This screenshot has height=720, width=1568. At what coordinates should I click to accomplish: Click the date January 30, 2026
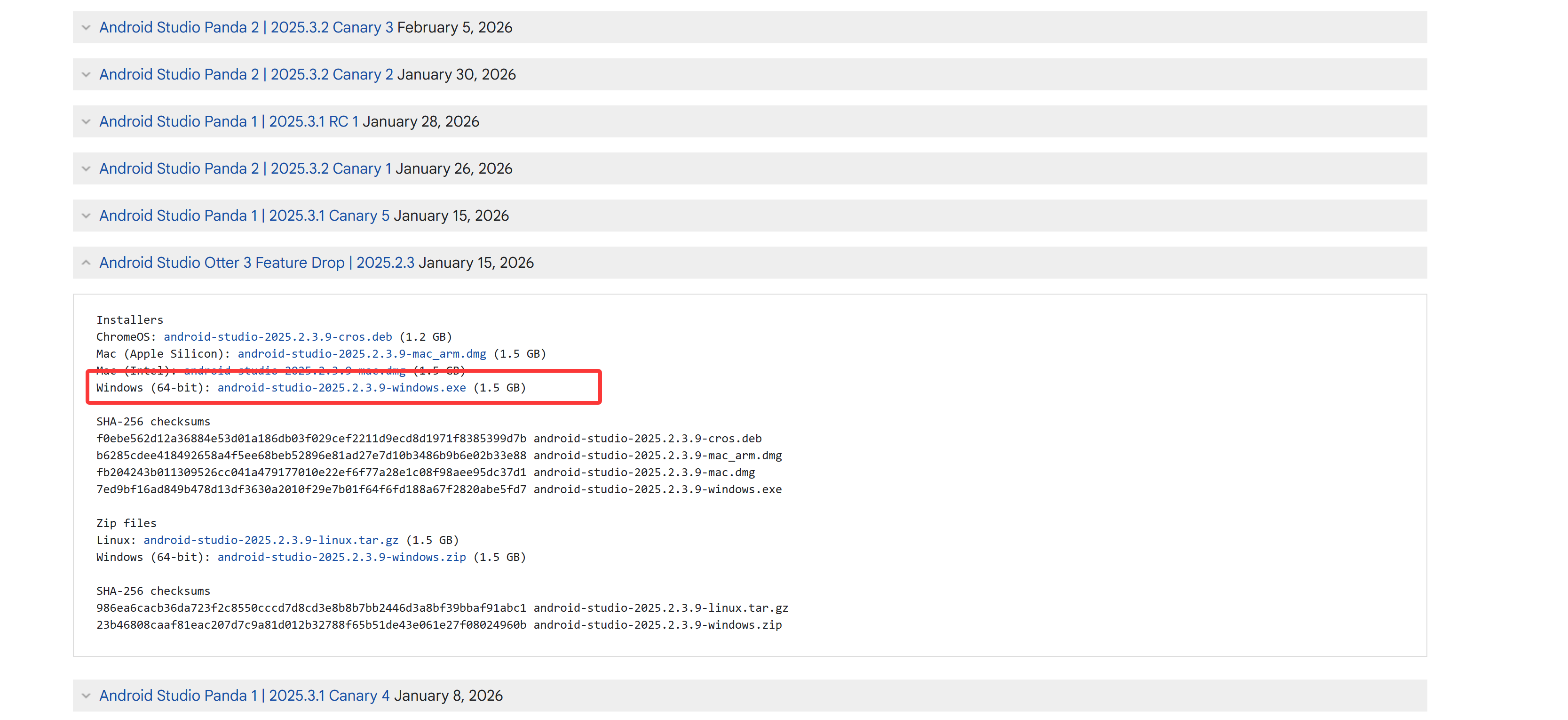[457, 74]
